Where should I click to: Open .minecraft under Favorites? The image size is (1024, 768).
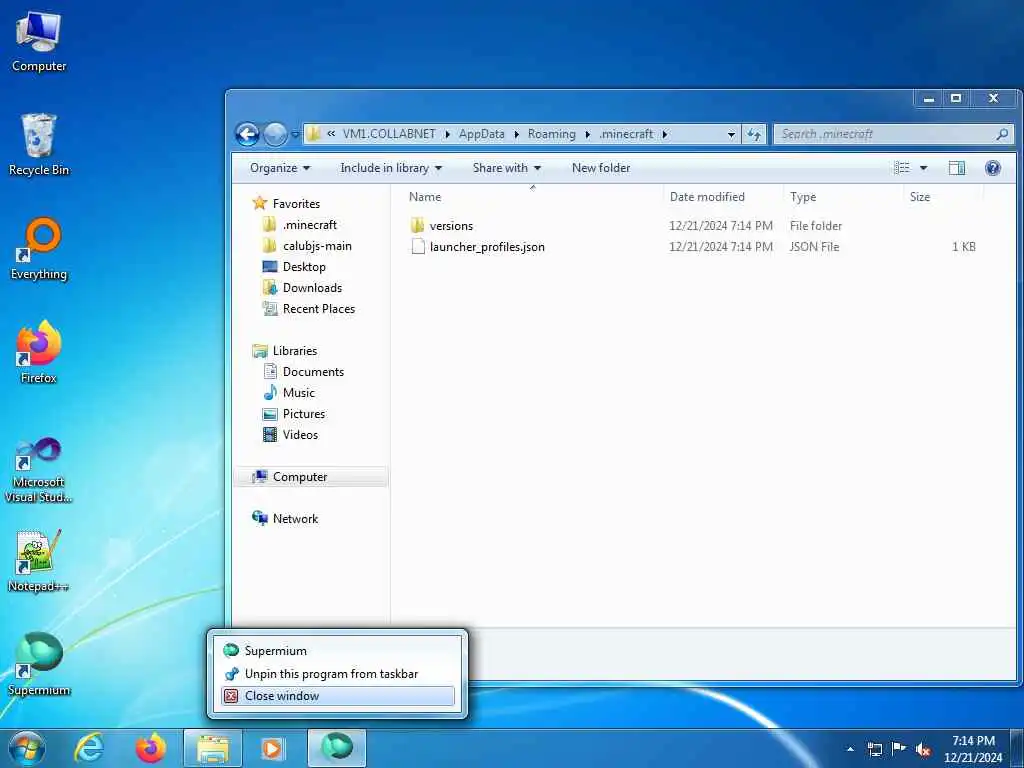tap(310, 225)
